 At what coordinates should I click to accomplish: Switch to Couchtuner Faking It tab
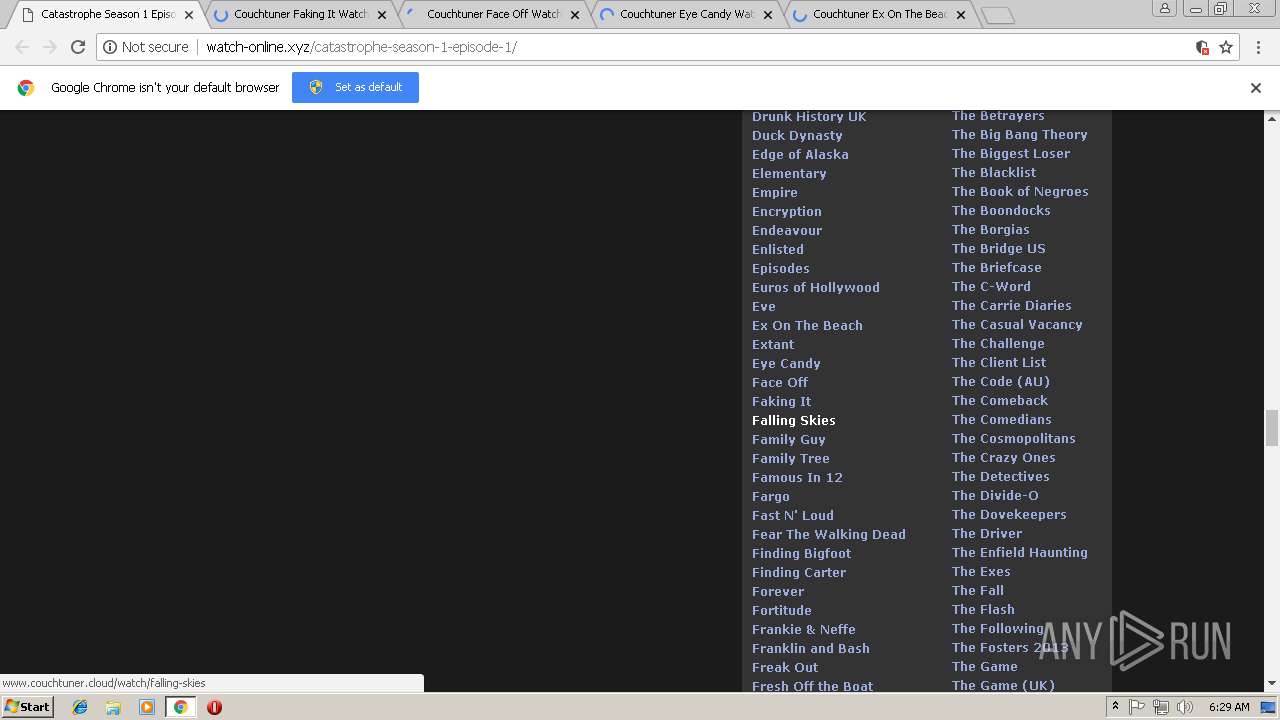[x=300, y=15]
